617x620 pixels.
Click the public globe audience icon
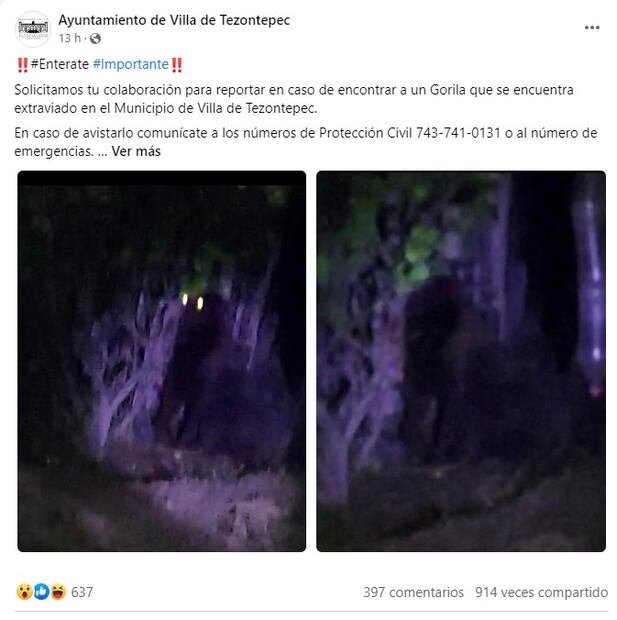click(x=95, y=38)
